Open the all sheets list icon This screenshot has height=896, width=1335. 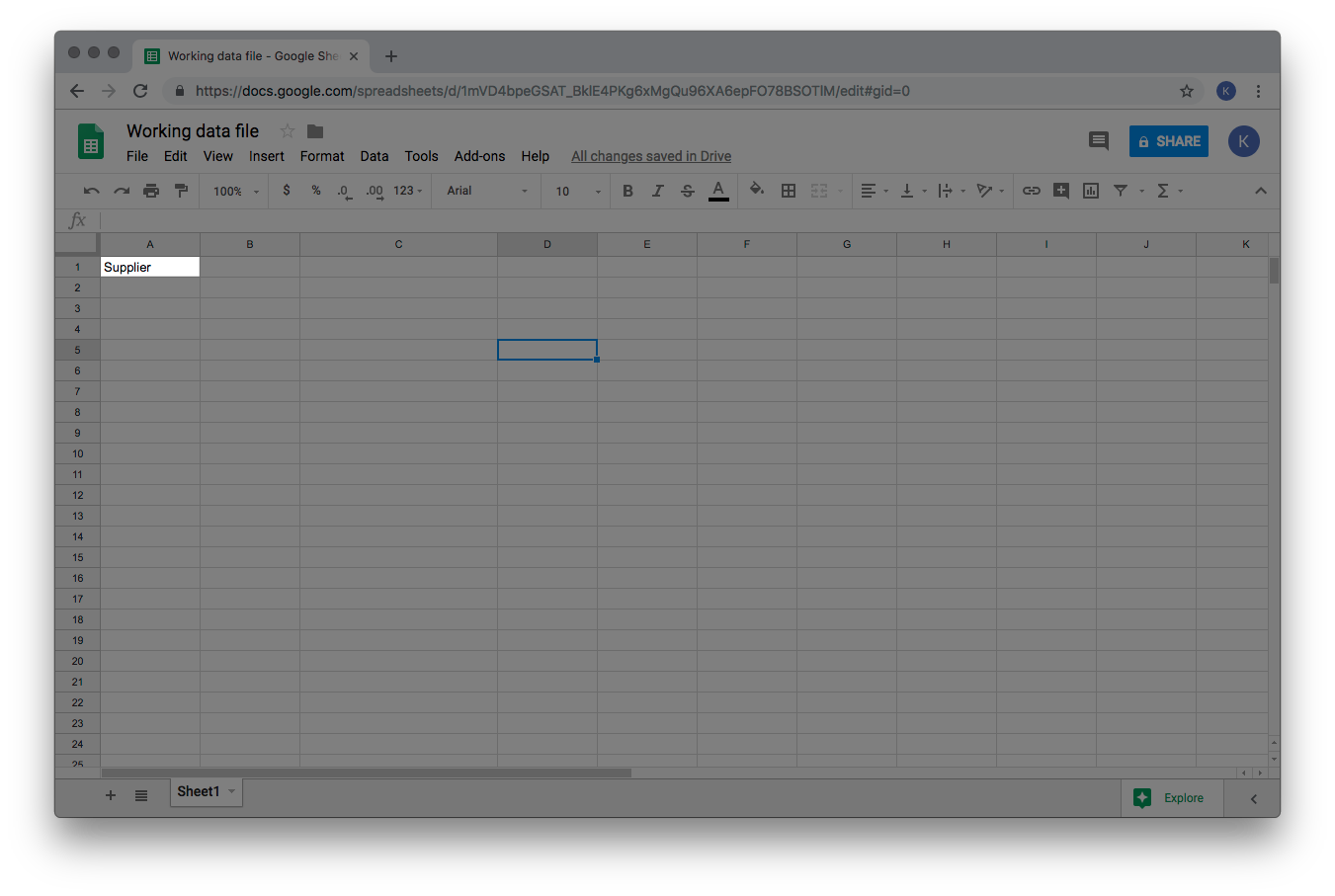(141, 795)
